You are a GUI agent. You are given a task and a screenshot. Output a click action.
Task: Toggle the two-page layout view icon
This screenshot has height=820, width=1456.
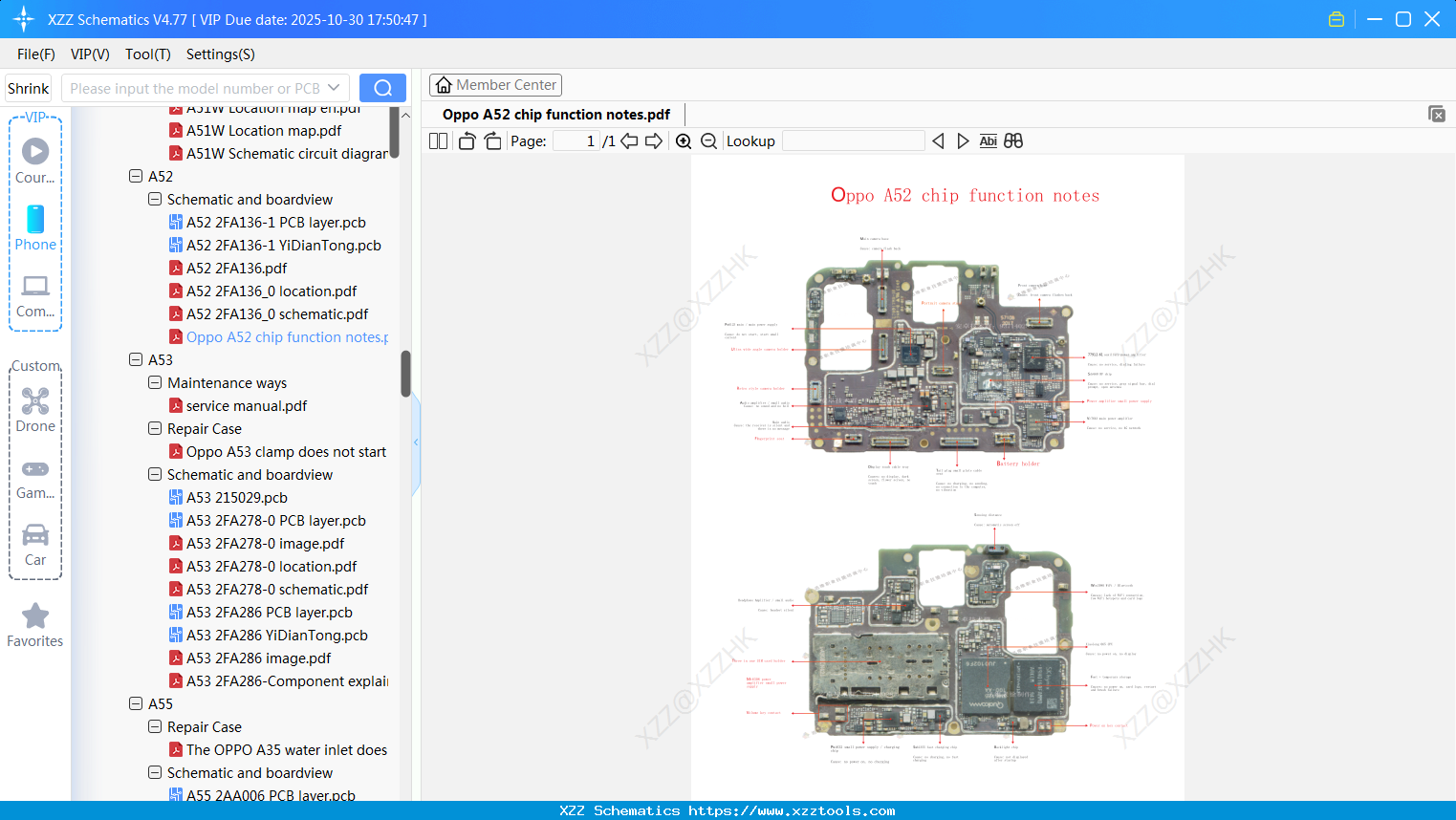[438, 141]
